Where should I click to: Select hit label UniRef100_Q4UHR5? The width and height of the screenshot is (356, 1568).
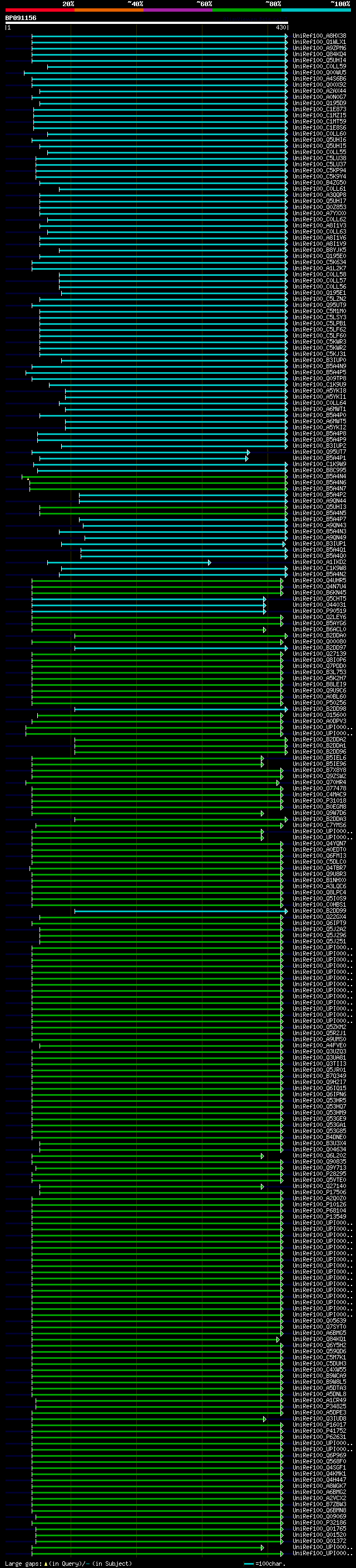319,581
